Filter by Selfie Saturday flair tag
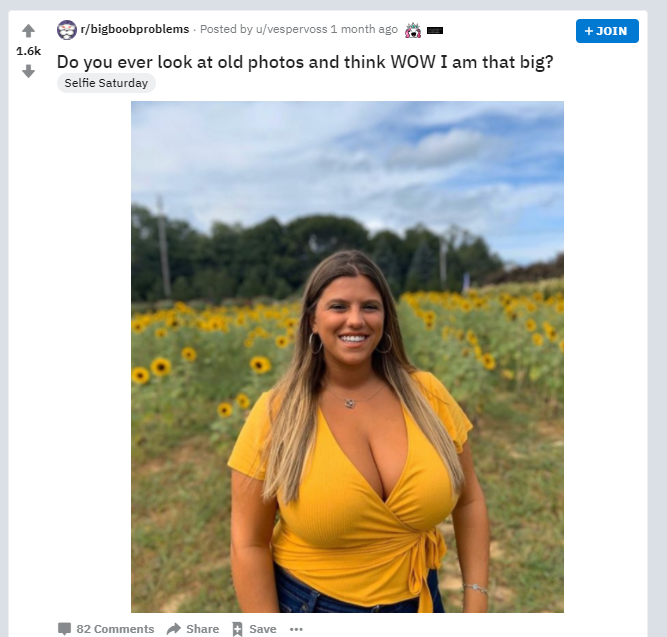667x637 pixels. 106,83
